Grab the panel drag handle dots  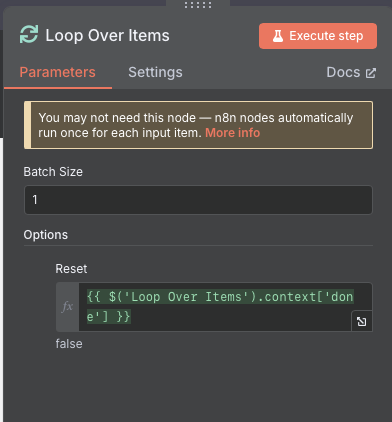coord(198,5)
